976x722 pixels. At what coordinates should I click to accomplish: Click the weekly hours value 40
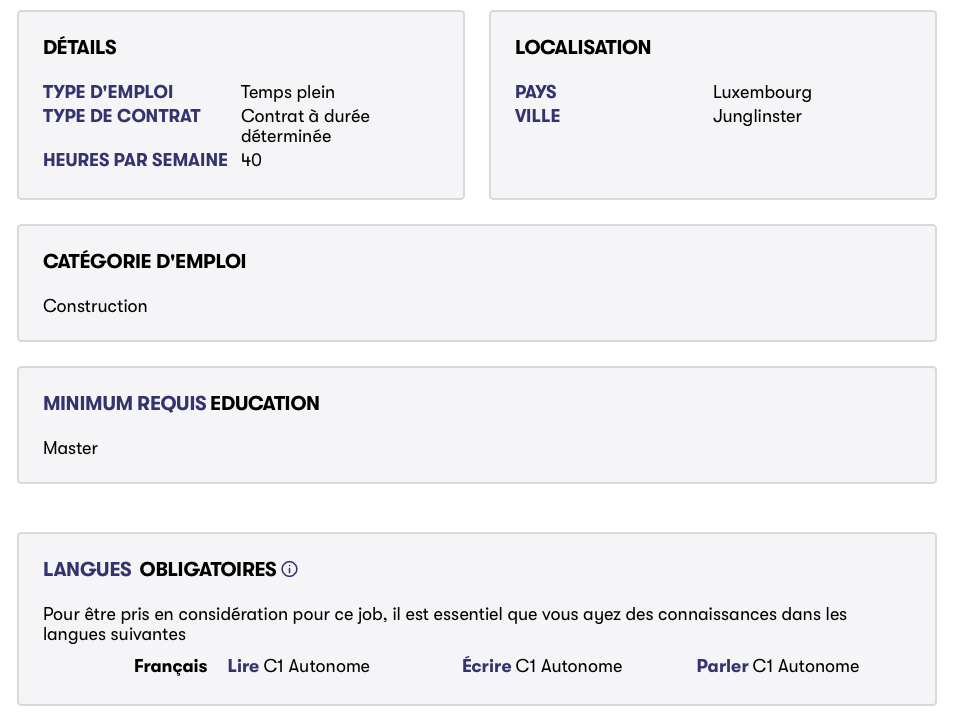251,160
